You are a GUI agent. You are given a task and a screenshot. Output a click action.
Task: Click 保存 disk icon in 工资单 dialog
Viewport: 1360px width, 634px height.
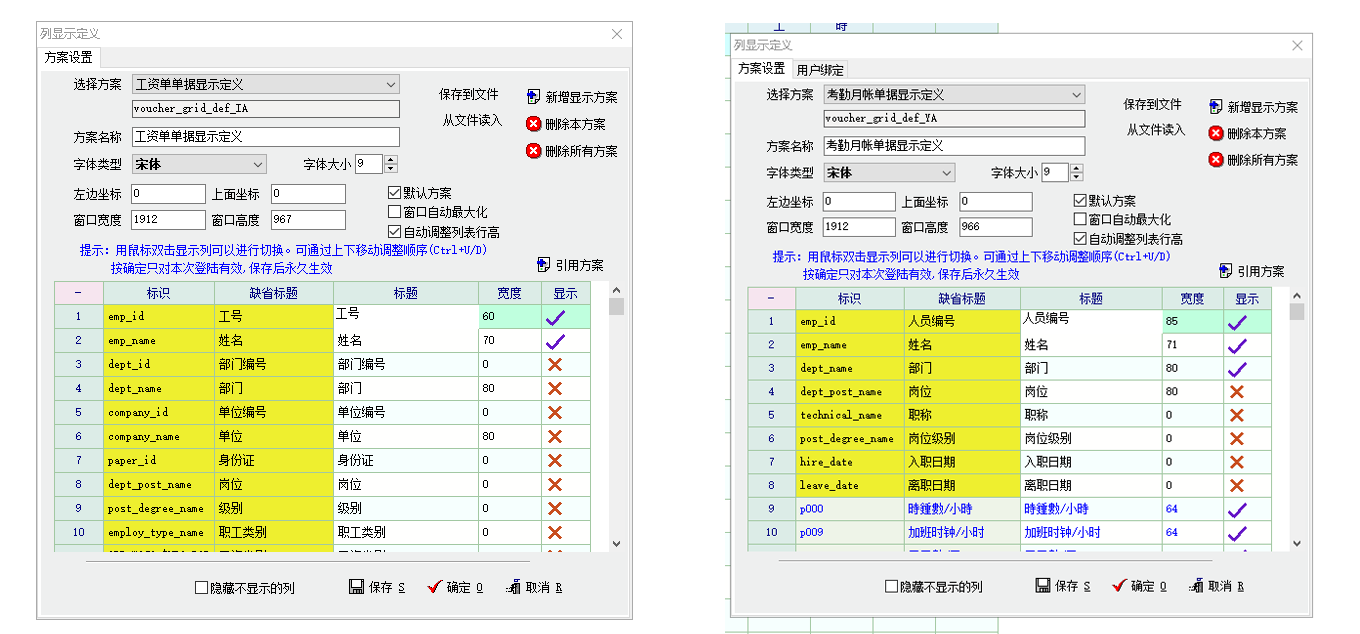(356, 587)
